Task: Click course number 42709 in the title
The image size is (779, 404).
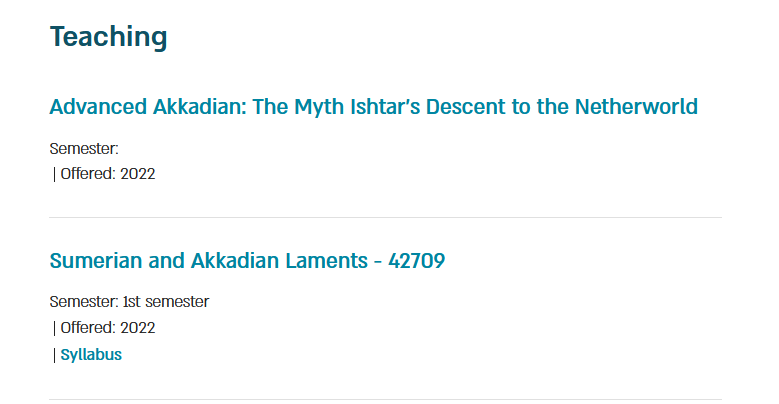Action: [x=416, y=261]
